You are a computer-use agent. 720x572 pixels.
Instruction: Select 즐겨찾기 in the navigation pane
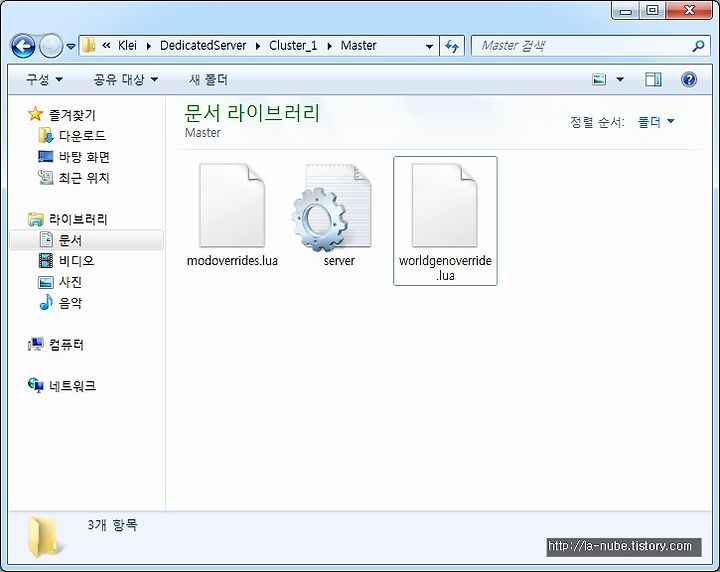[x=72, y=115]
